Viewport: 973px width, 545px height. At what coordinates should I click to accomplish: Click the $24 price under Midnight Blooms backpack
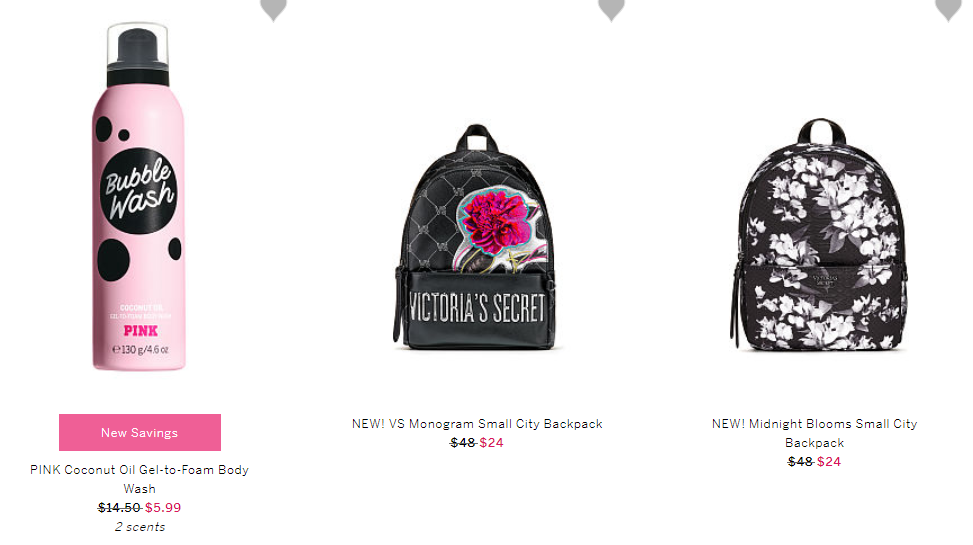pyautogui.click(x=829, y=462)
